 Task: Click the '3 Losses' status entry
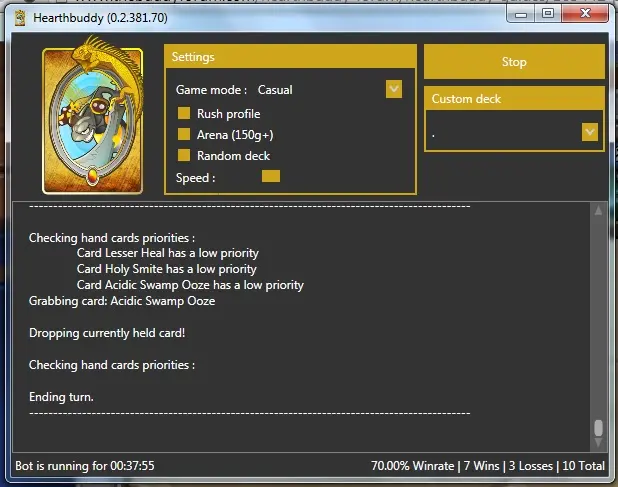(x=531, y=466)
